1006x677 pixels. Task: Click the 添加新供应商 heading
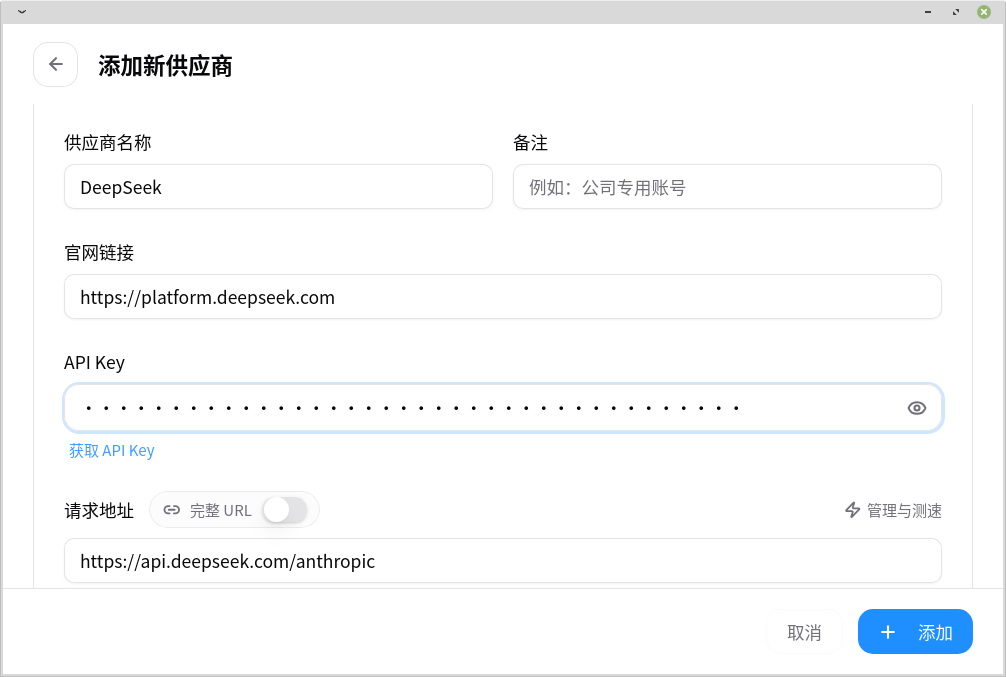click(x=165, y=65)
